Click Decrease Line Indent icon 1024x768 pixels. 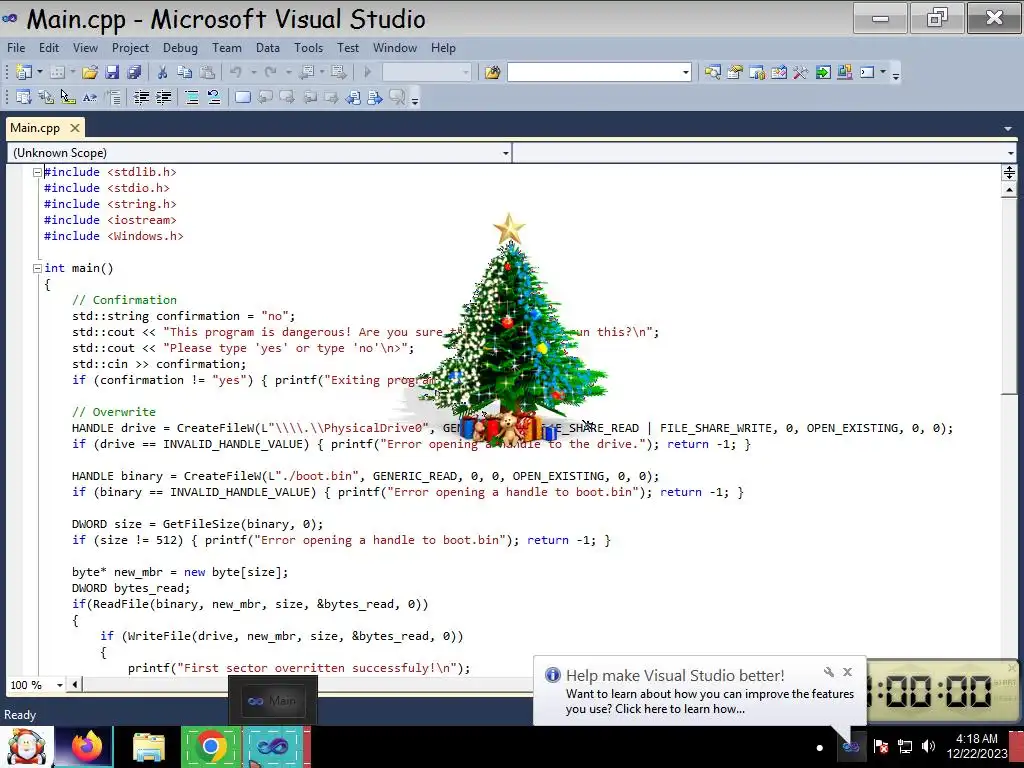[x=141, y=98]
